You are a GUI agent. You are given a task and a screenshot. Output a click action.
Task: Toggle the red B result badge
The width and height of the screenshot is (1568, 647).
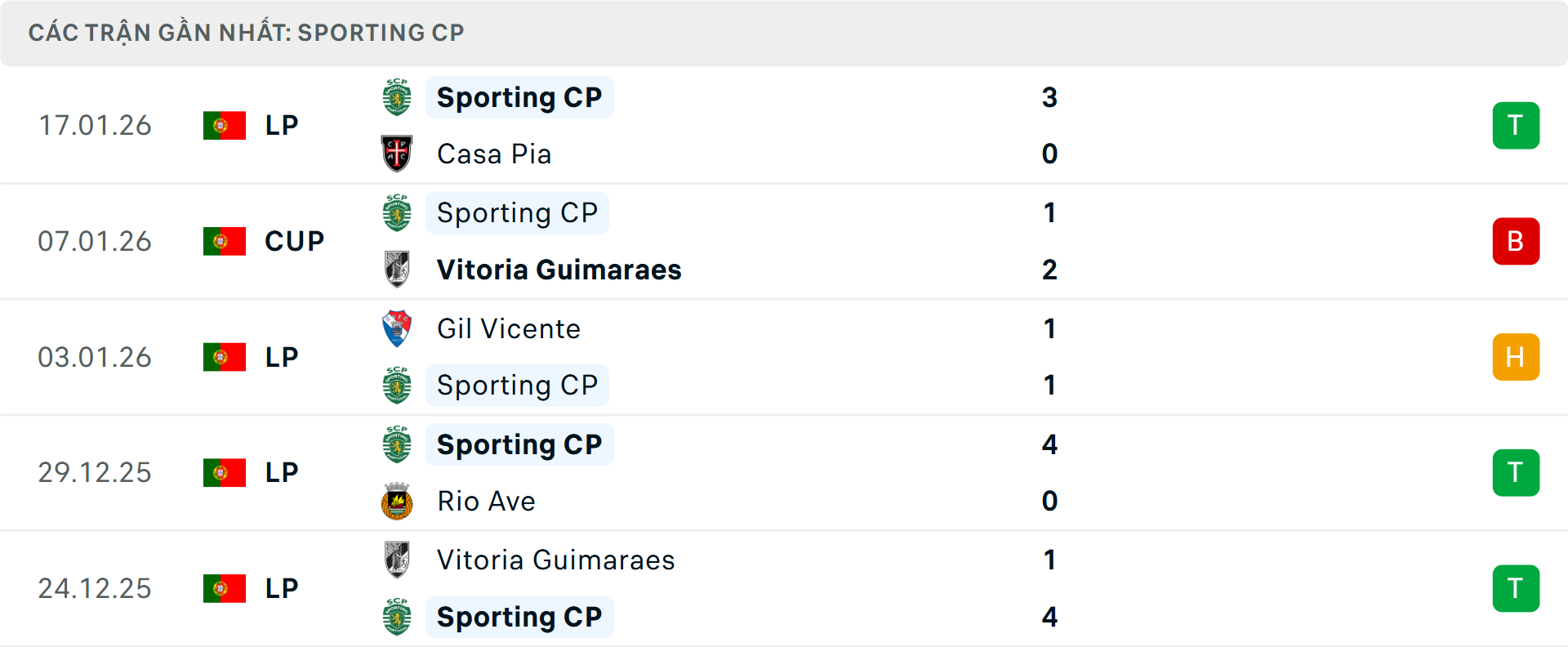pos(1517,241)
